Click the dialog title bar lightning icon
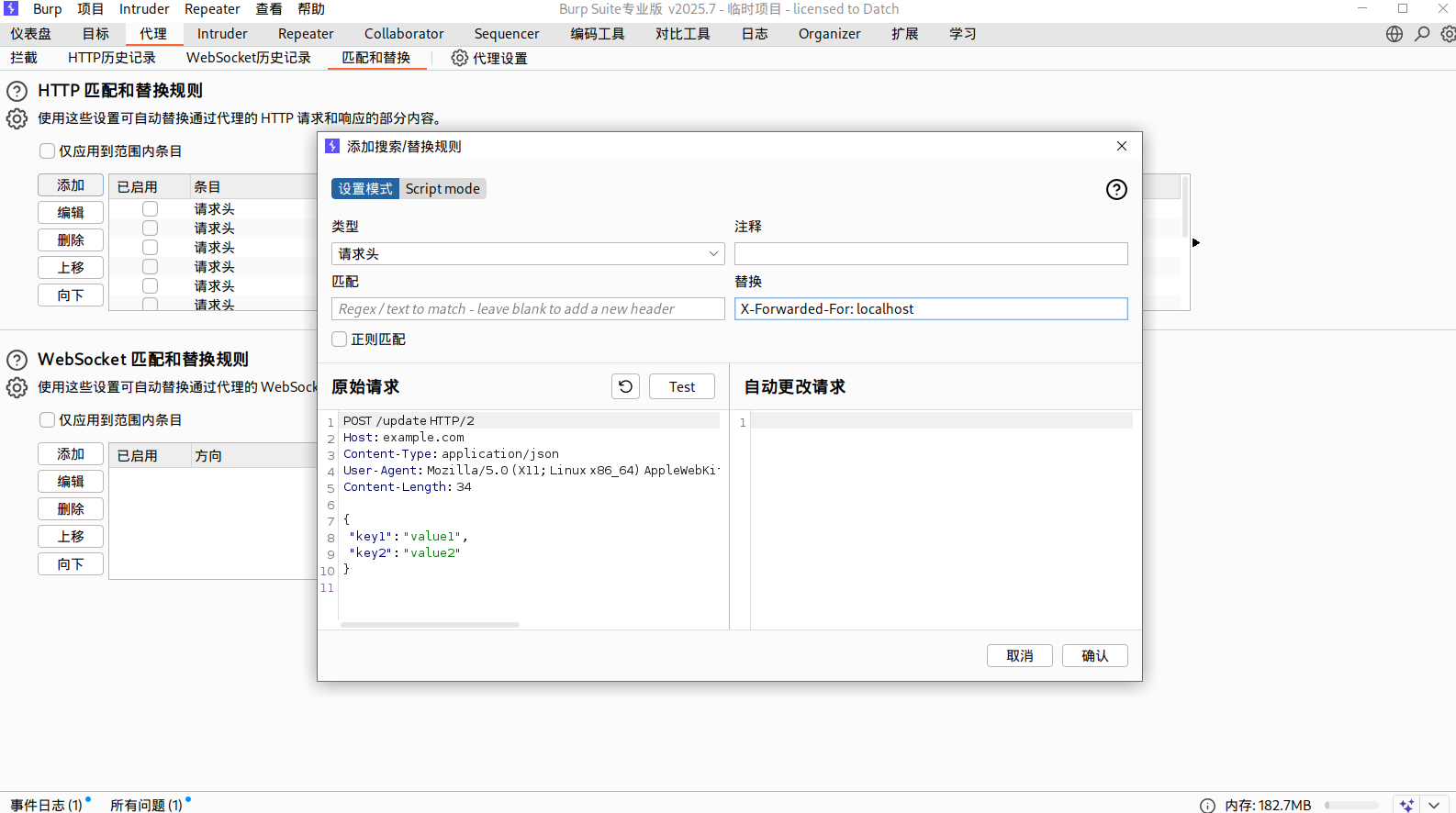This screenshot has width=1456, height=813. (332, 146)
